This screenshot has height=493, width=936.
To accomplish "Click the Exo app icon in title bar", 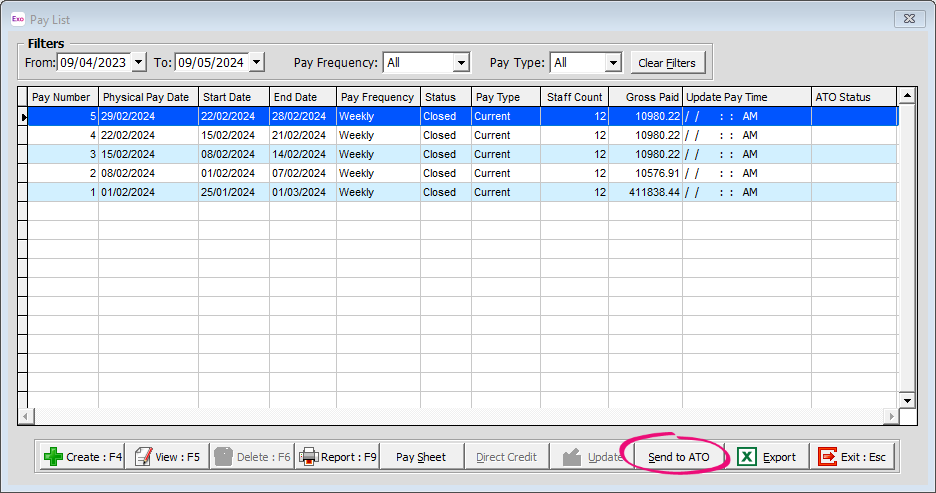I will pyautogui.click(x=17, y=19).
